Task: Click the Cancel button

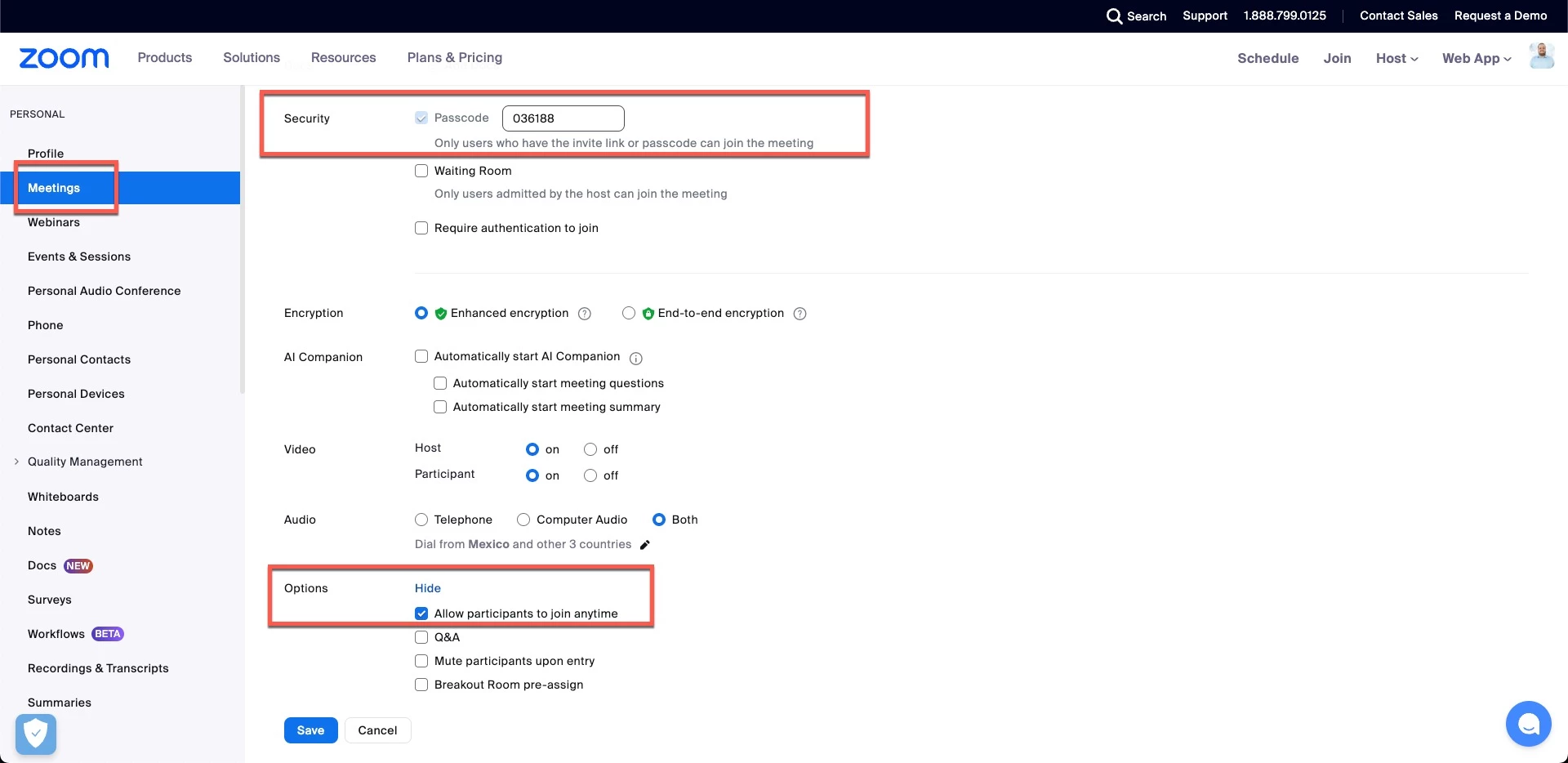Action: point(377,730)
